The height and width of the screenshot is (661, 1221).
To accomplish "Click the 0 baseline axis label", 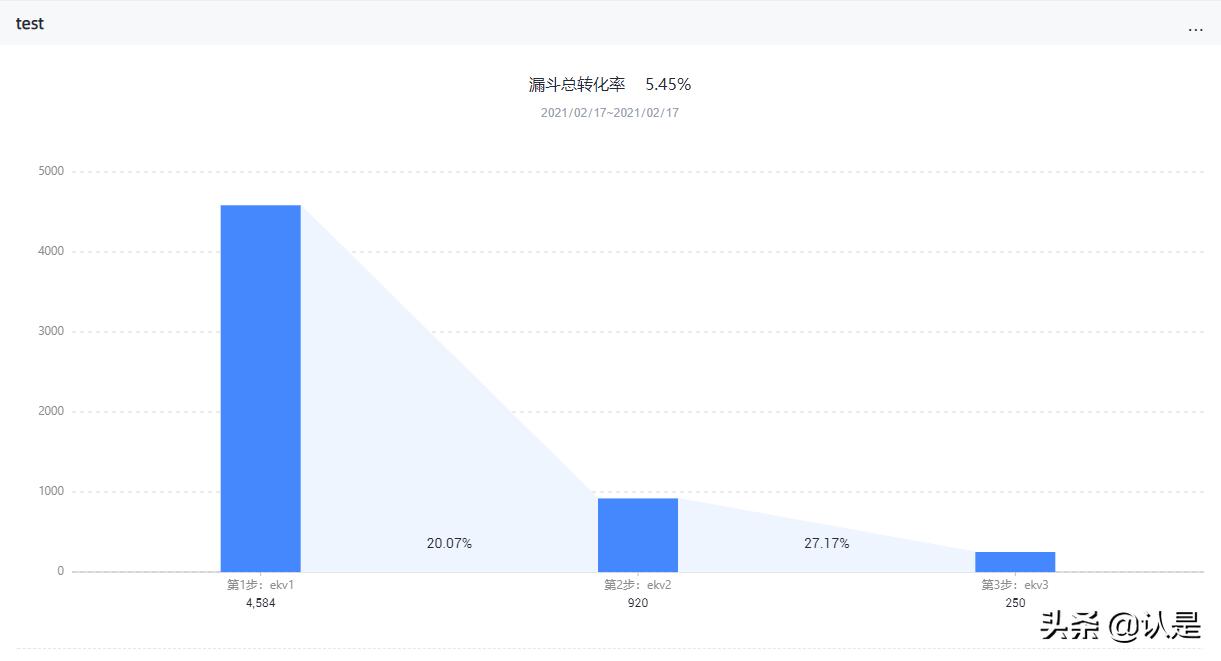I will 61,570.
